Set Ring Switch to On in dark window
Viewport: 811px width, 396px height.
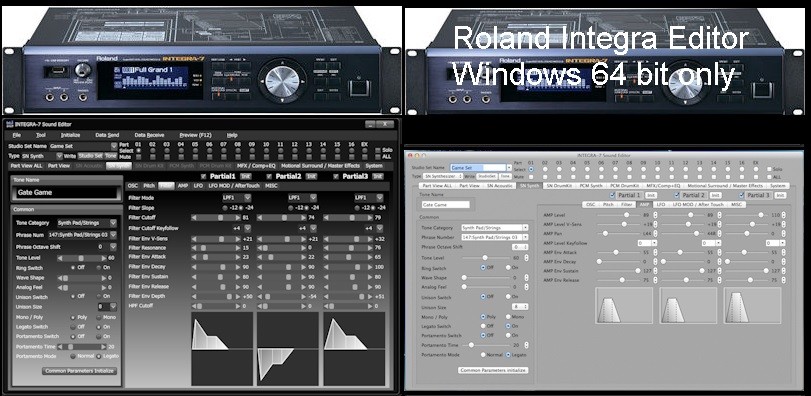pos(99,268)
